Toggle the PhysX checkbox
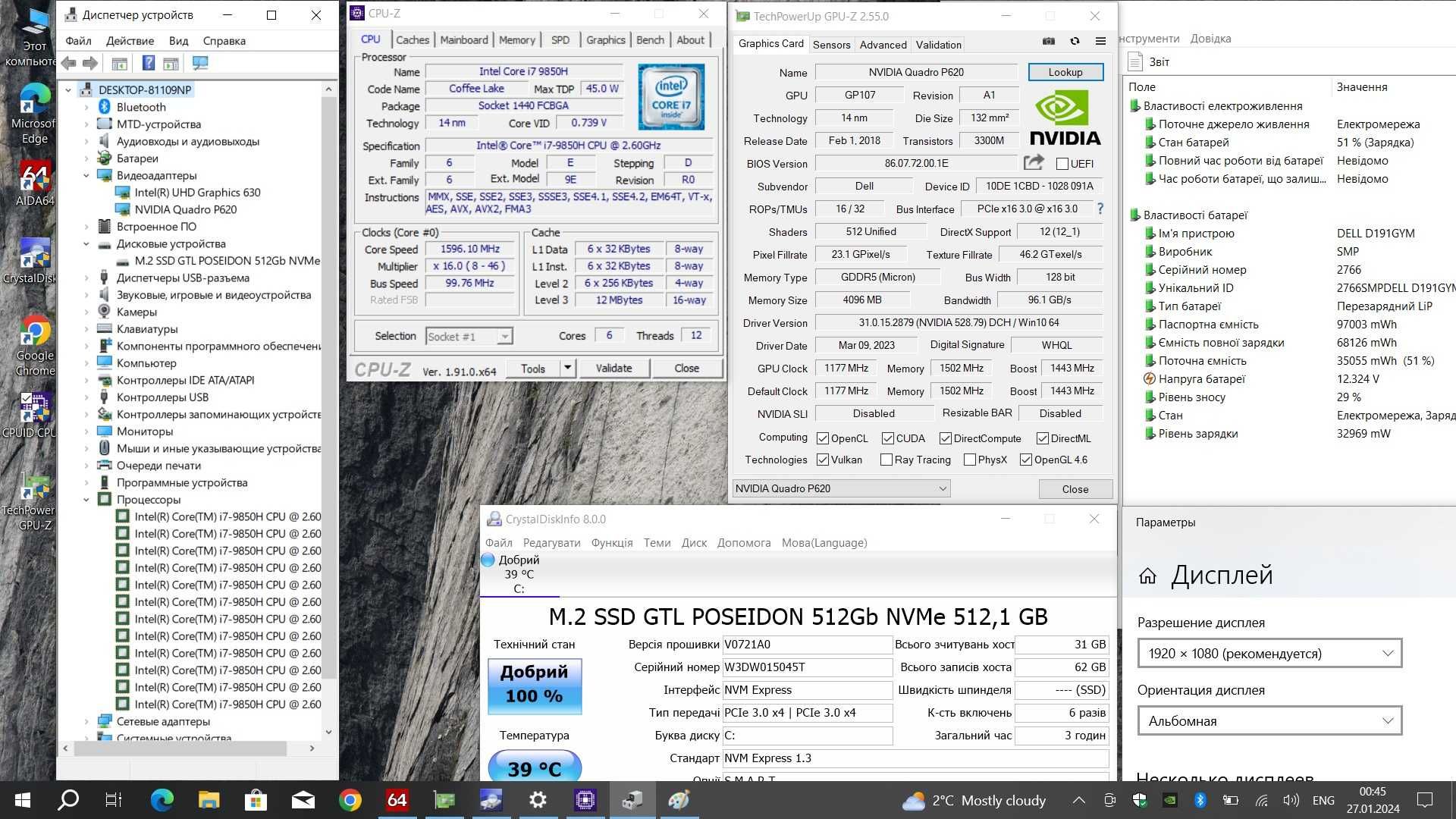The image size is (1456, 819). point(969,460)
